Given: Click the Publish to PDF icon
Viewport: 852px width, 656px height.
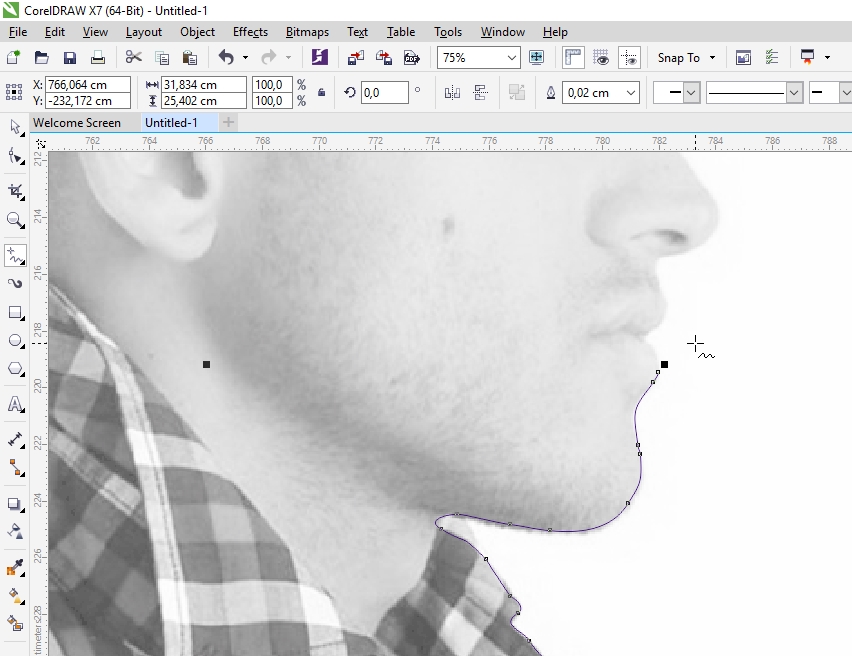Looking at the screenshot, I should click(410, 58).
